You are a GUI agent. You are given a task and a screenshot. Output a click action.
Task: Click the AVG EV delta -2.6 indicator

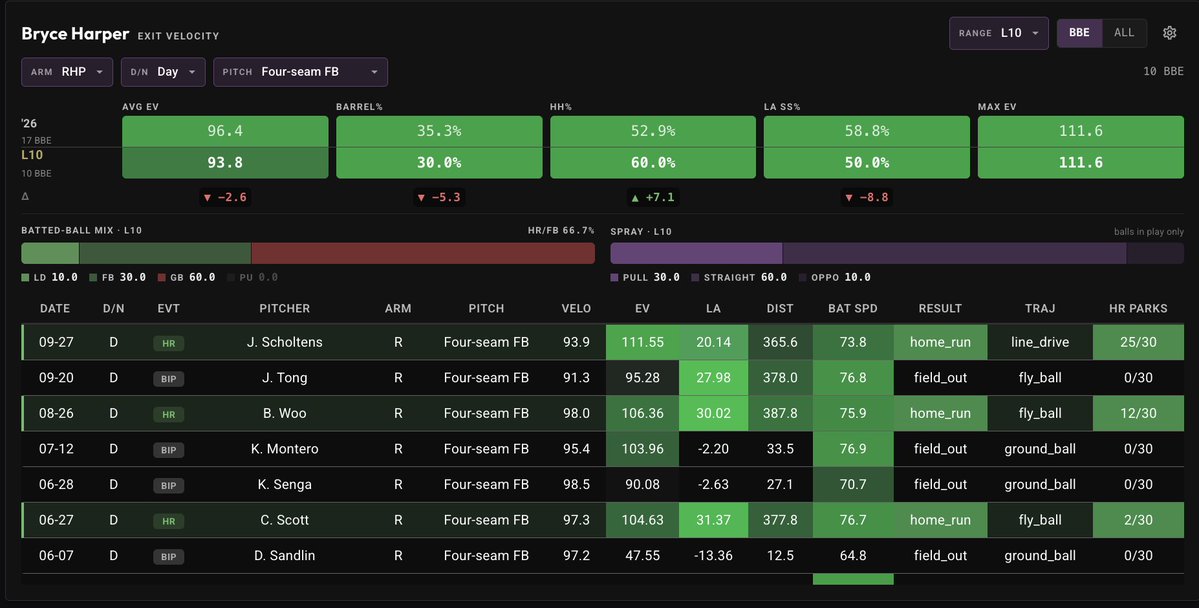click(225, 197)
